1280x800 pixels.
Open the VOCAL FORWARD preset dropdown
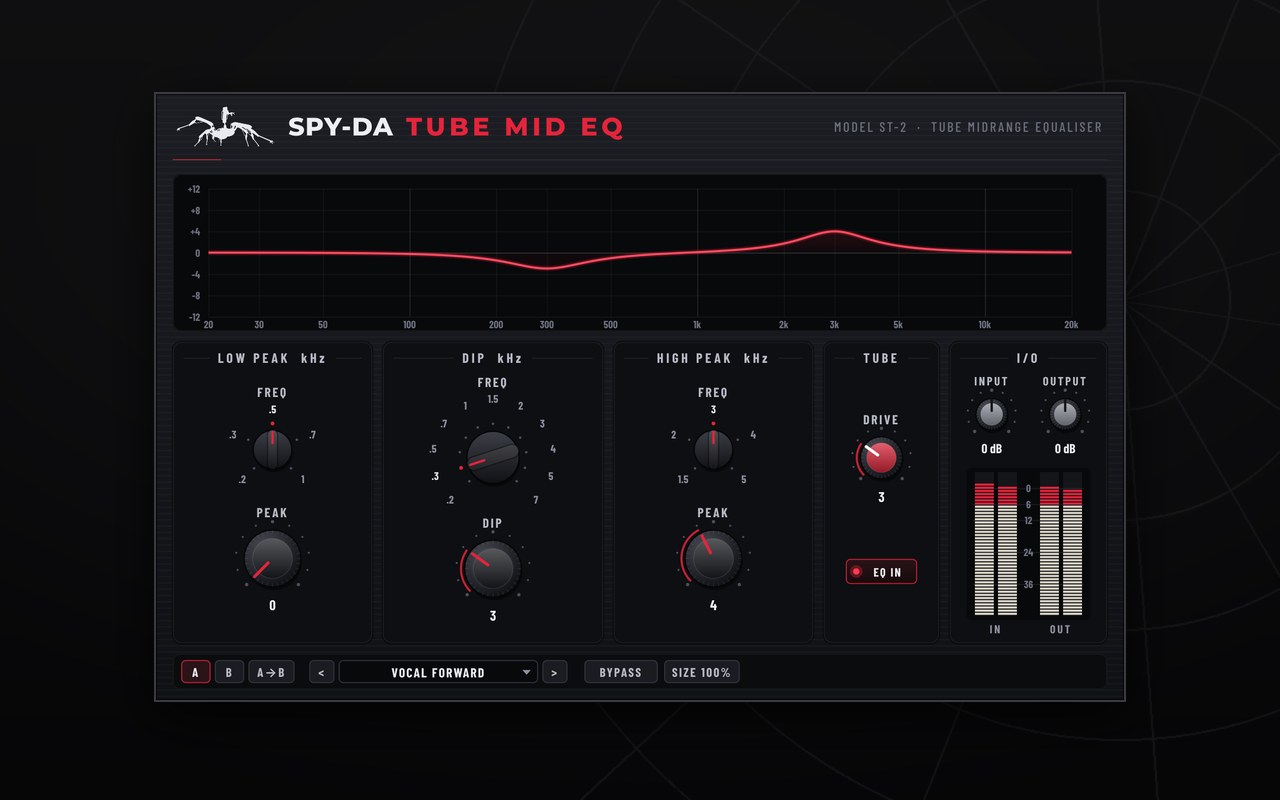[x=438, y=672]
